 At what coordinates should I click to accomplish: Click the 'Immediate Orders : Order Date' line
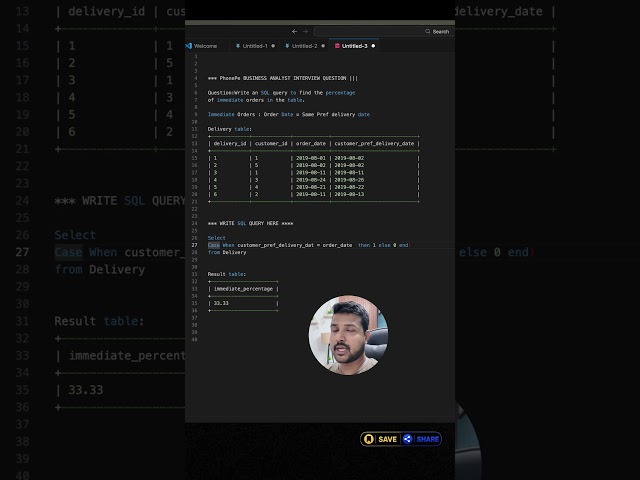point(289,114)
